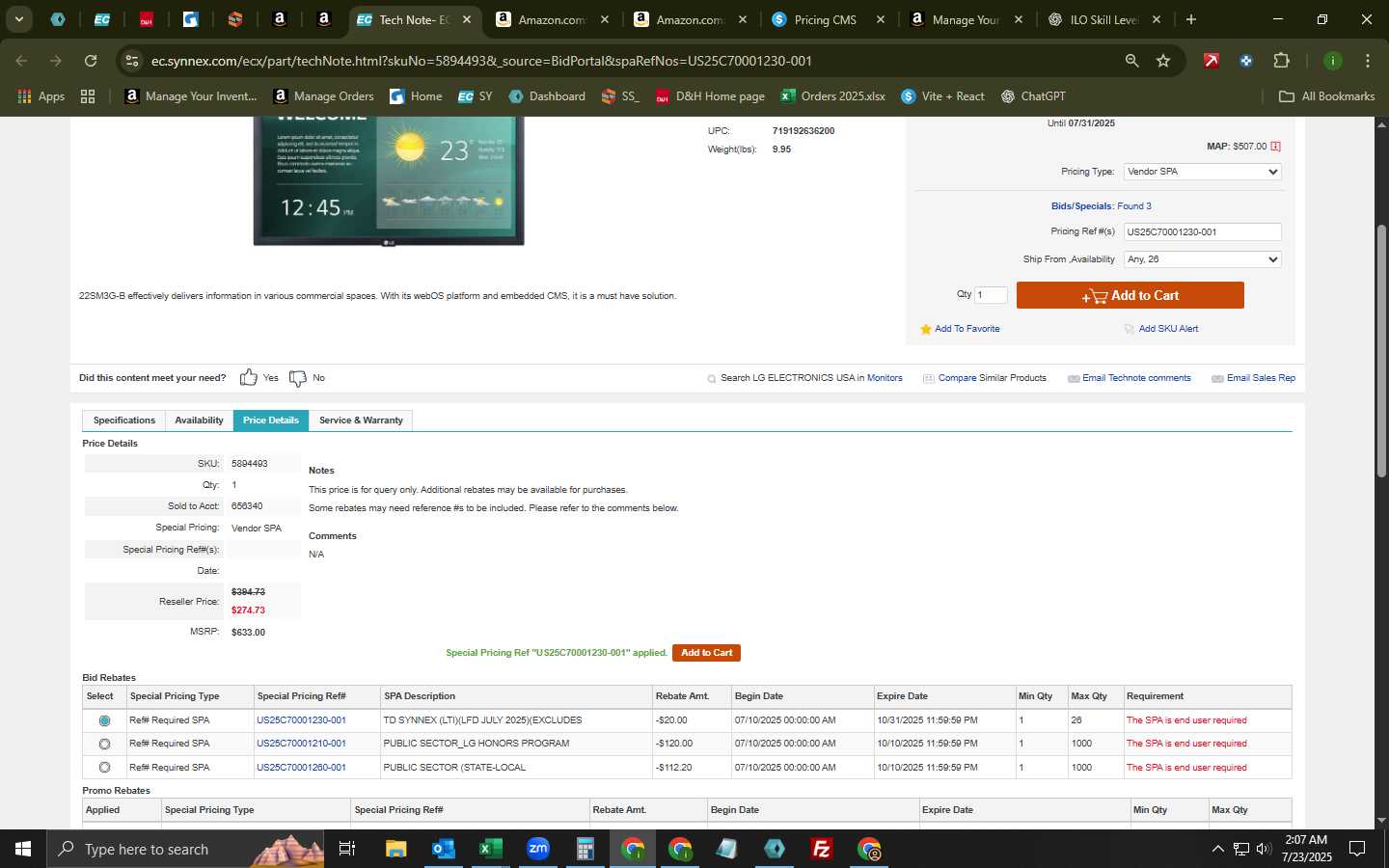Click Email Technote comments link
The width and height of the screenshot is (1389, 868).
[x=1136, y=378]
